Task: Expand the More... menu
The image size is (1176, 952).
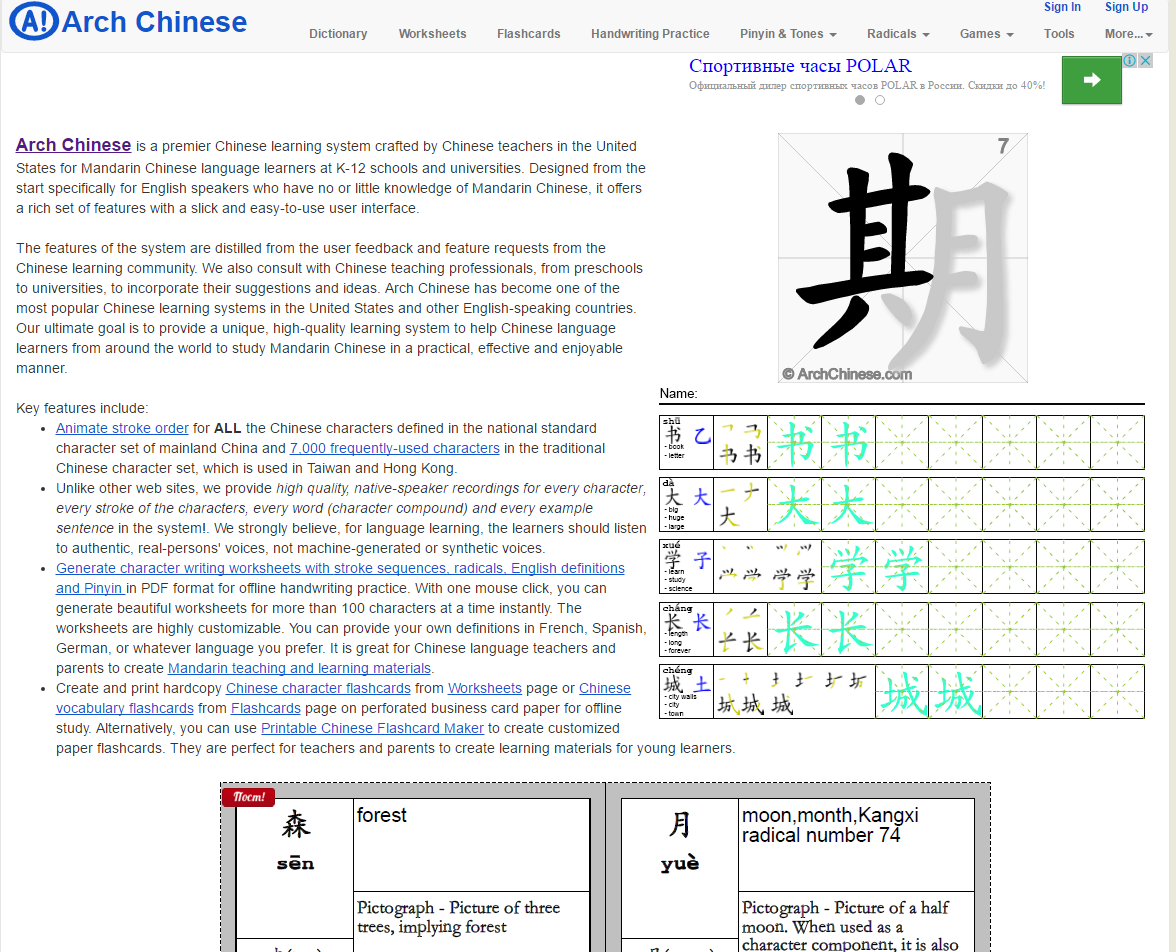Action: pyautogui.click(x=1128, y=34)
